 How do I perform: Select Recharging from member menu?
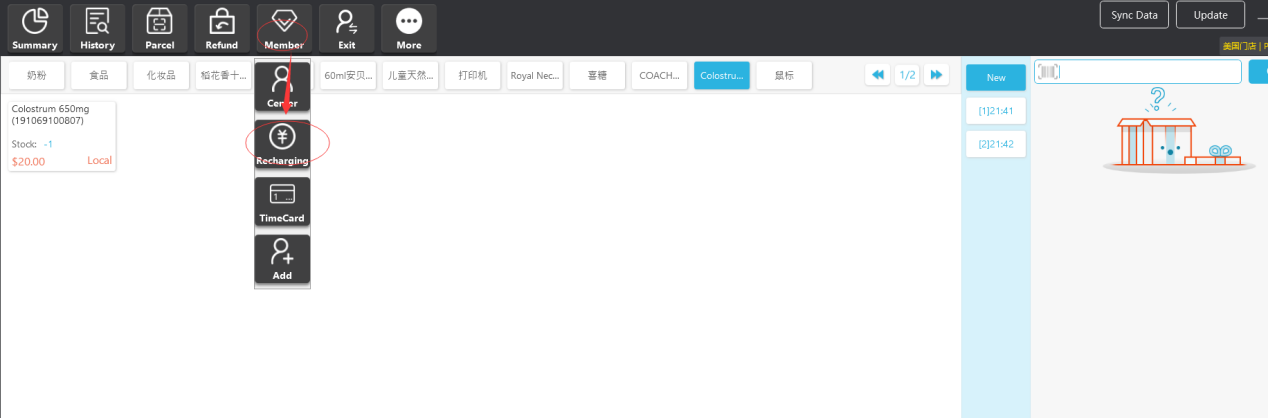pos(282,145)
